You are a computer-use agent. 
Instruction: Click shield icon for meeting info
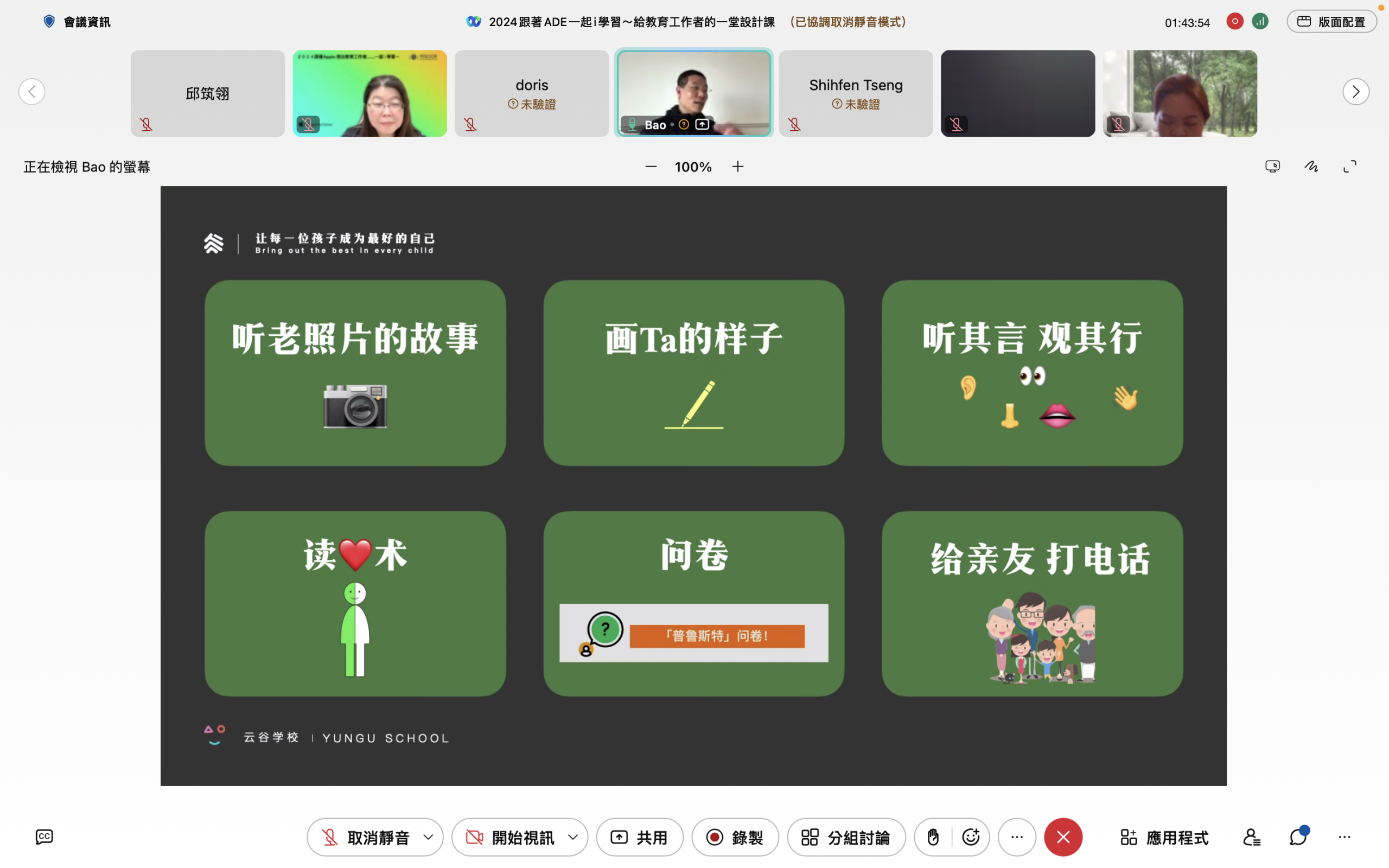[x=49, y=22]
